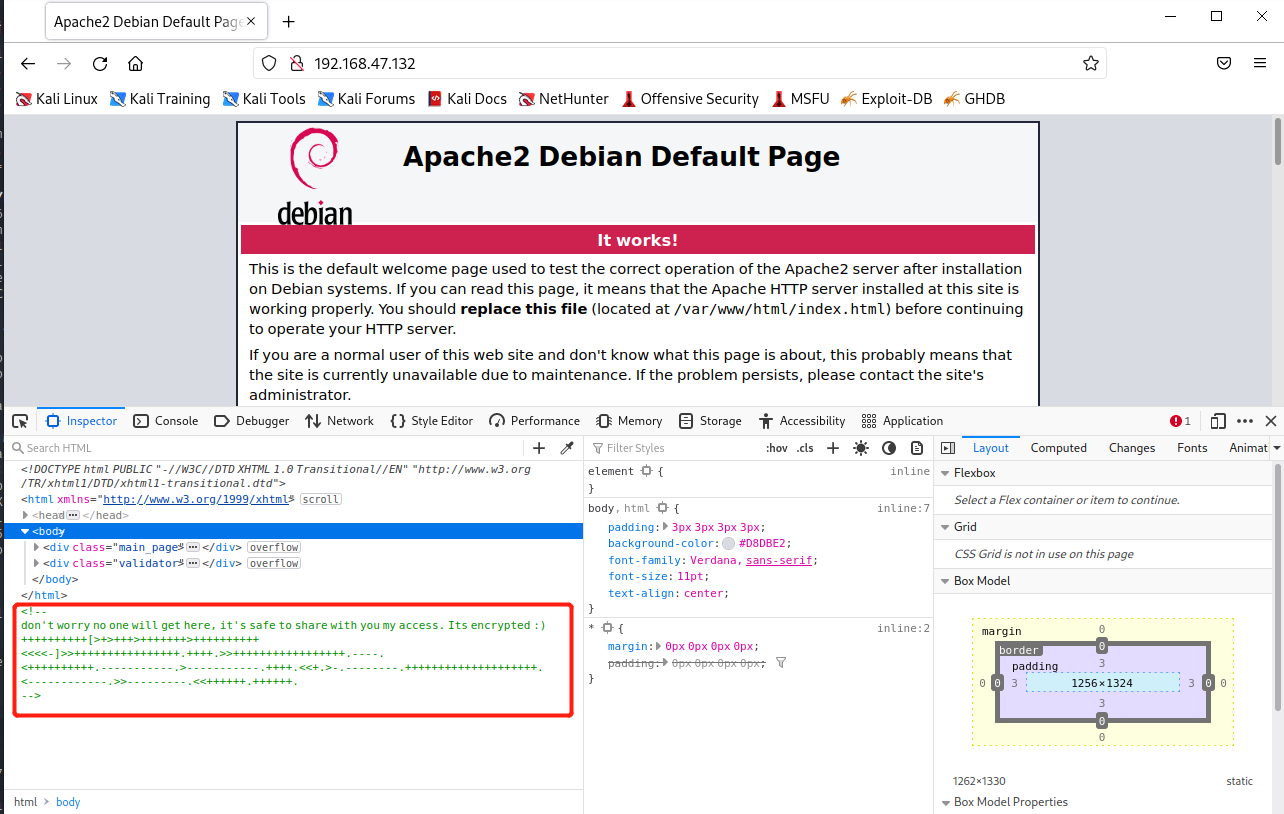Click the address bar showing 192.168.47.132
The image size is (1284, 814).
tap(680, 63)
